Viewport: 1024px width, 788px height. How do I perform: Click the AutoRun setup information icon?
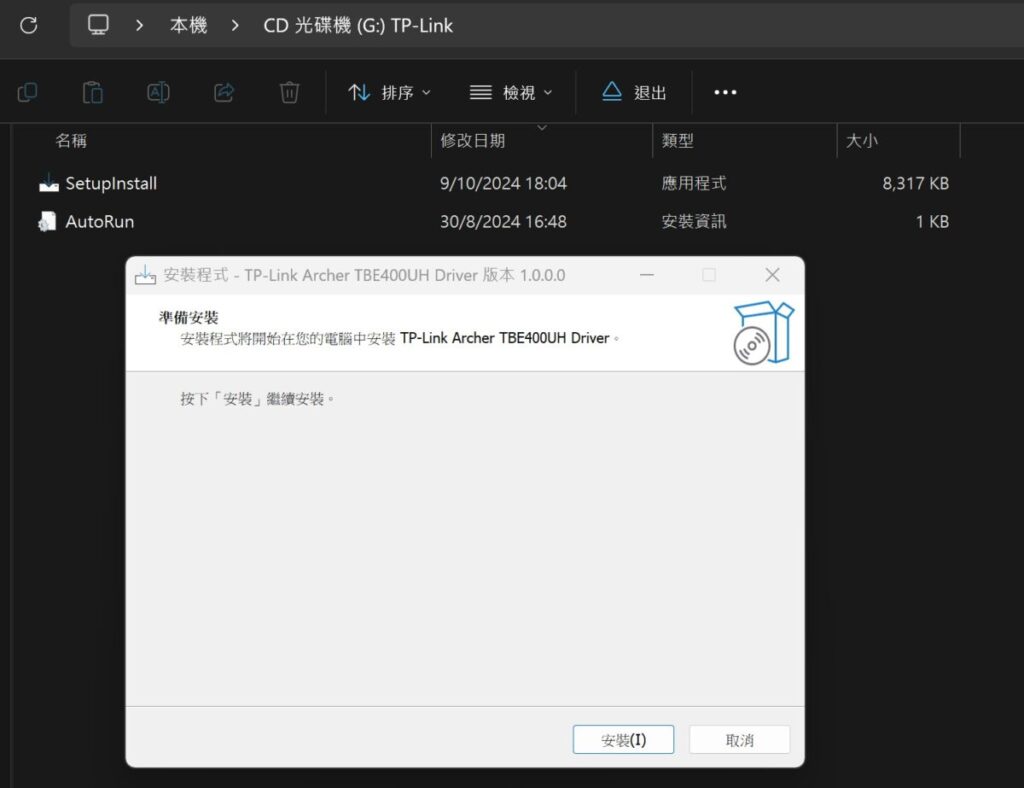pyautogui.click(x=48, y=222)
